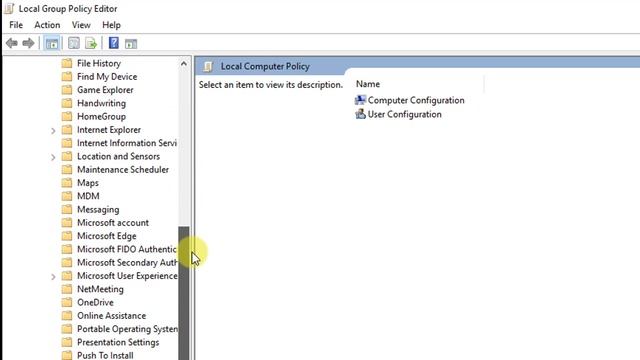
Task: Select Internet Information Services tree item
Action: coord(127,143)
